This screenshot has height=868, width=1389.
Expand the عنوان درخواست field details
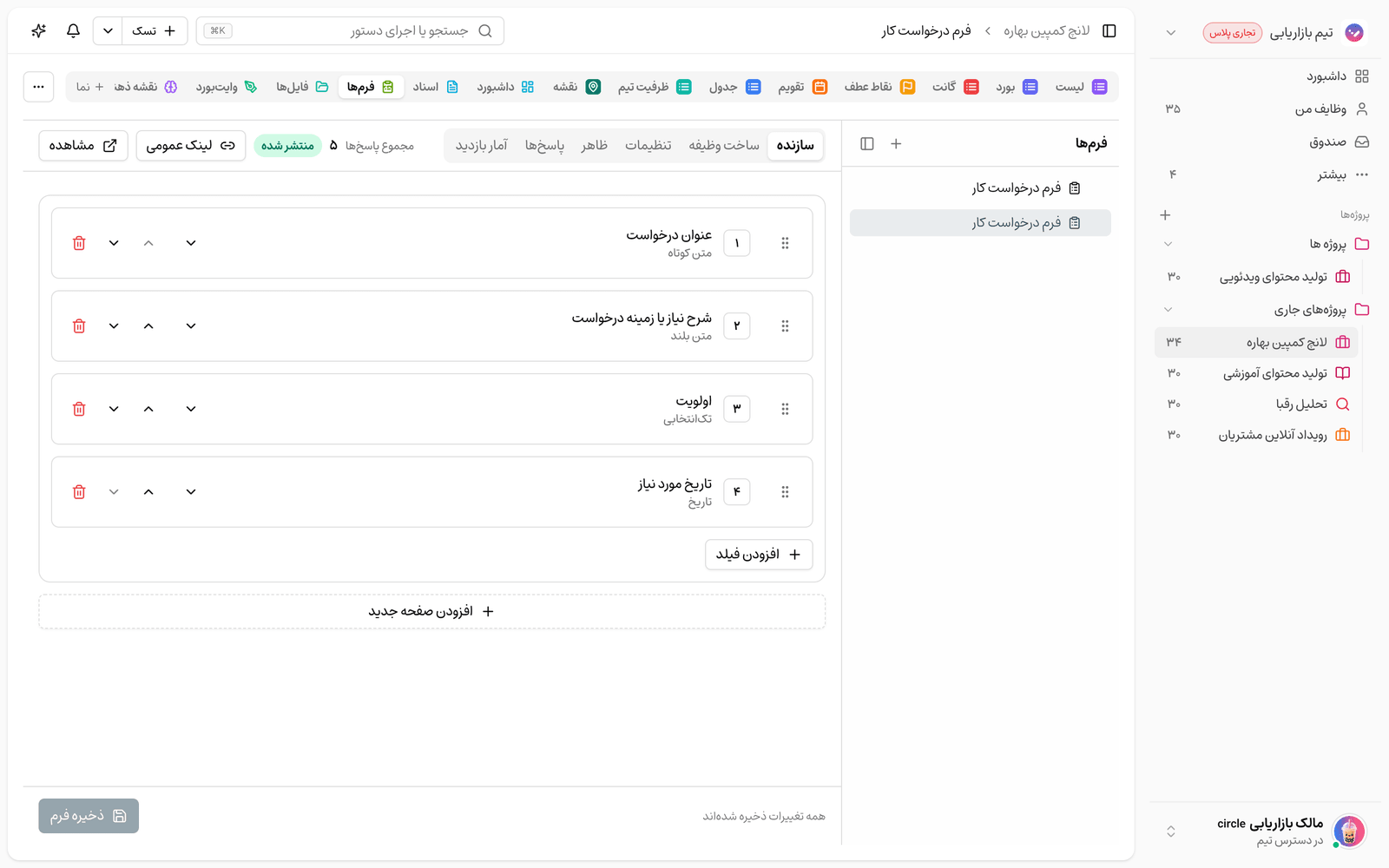coord(191,243)
